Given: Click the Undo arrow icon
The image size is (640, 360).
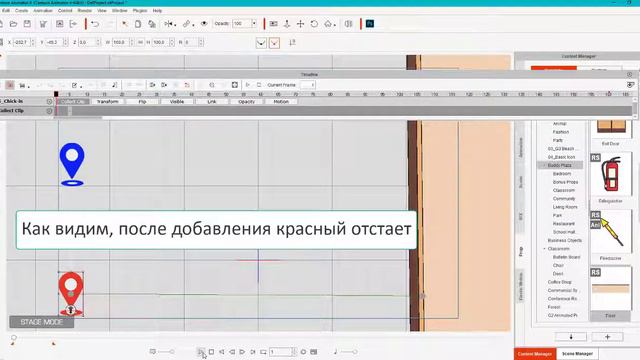Looking at the screenshot, I should tap(95, 24).
